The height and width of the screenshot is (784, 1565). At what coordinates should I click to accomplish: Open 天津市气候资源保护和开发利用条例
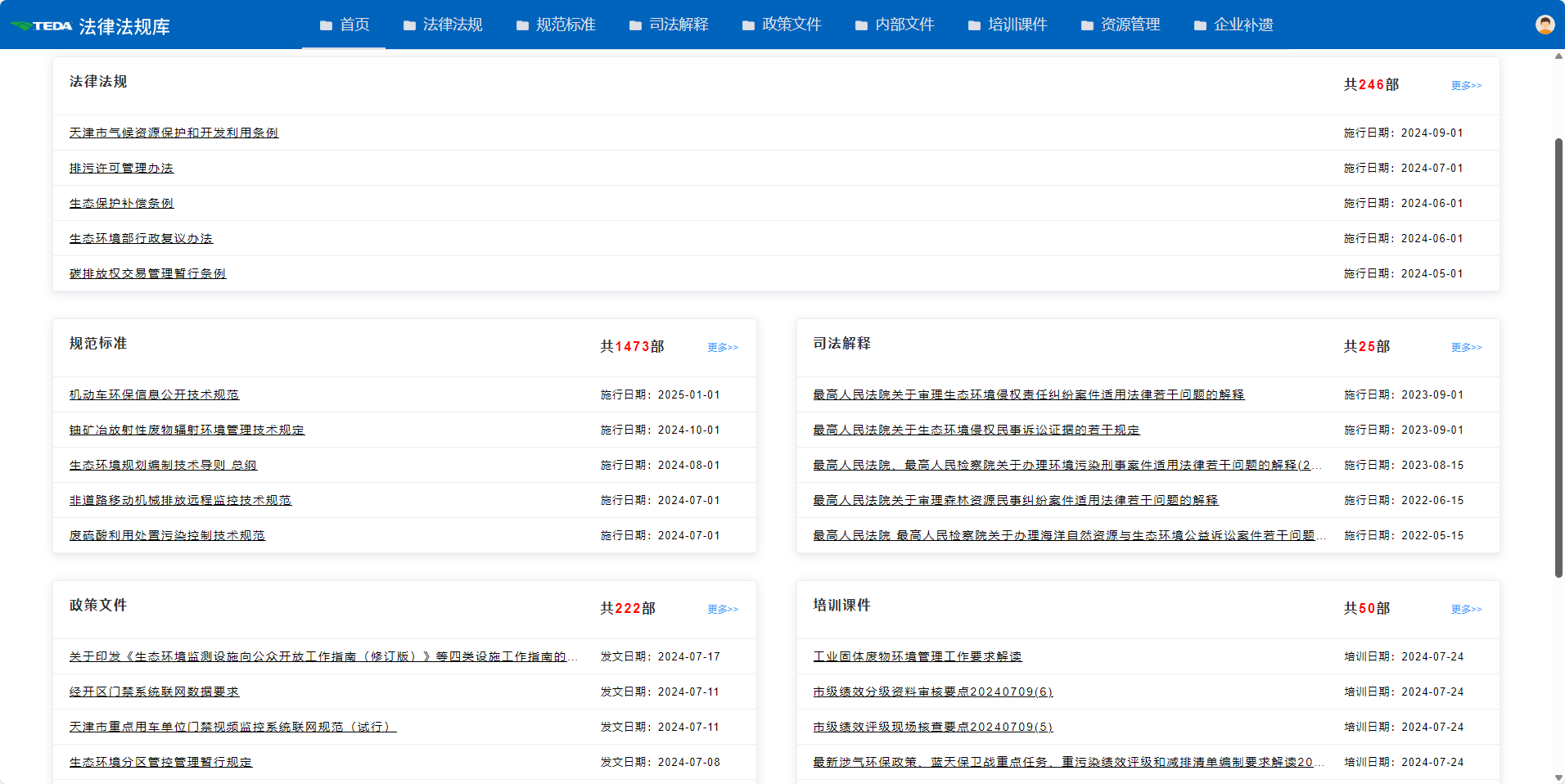click(x=174, y=133)
